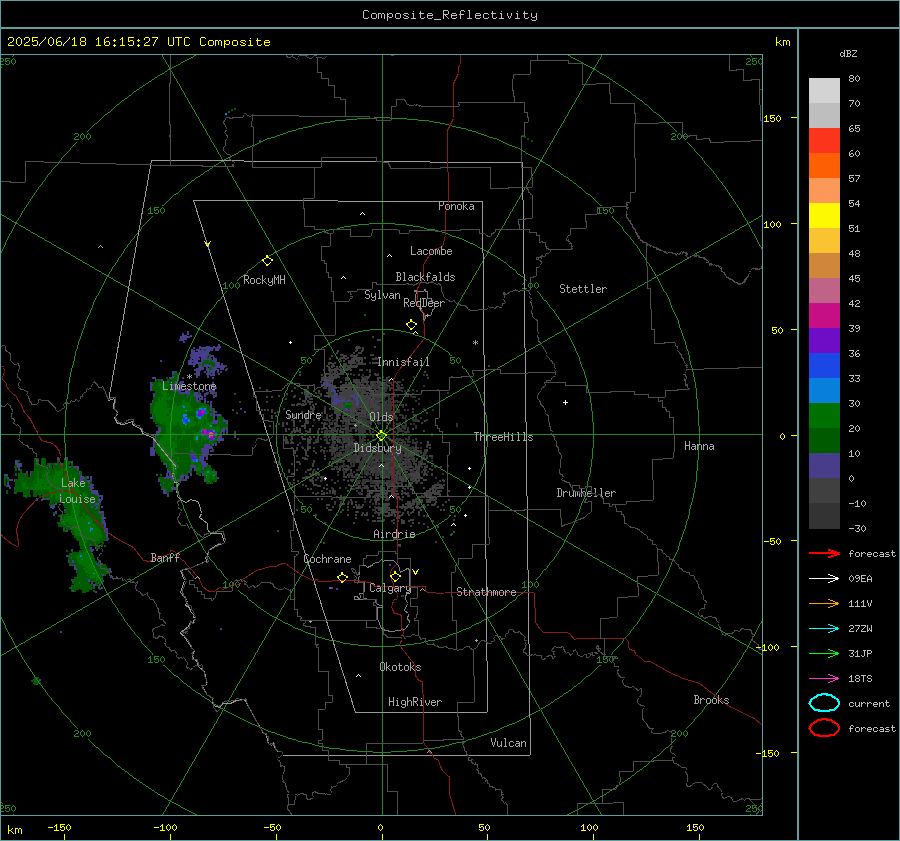This screenshot has width=900, height=841.
Task: Click the magenta 18TS arrow icon
Action: (824, 679)
